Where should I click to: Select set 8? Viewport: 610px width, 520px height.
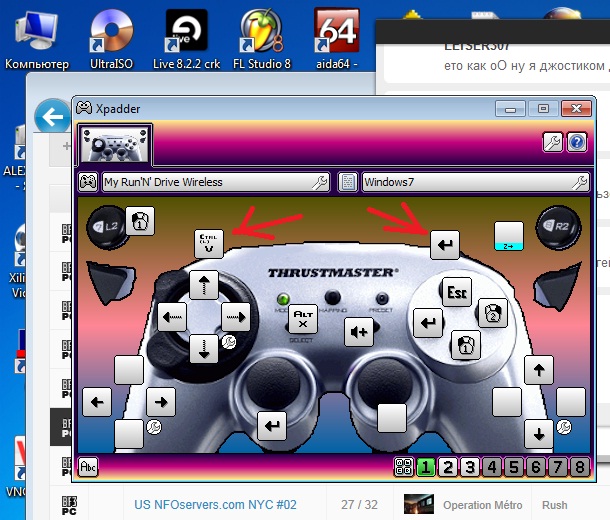click(580, 467)
